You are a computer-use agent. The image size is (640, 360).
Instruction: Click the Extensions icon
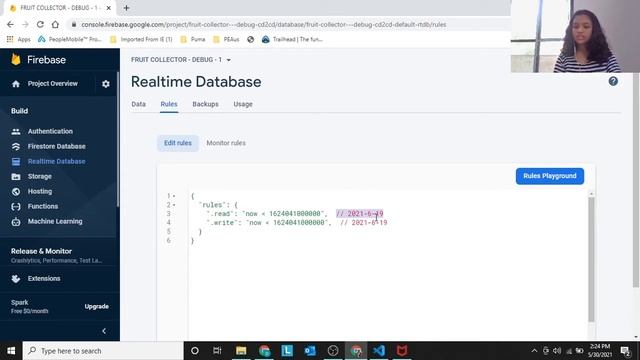tap(16, 279)
